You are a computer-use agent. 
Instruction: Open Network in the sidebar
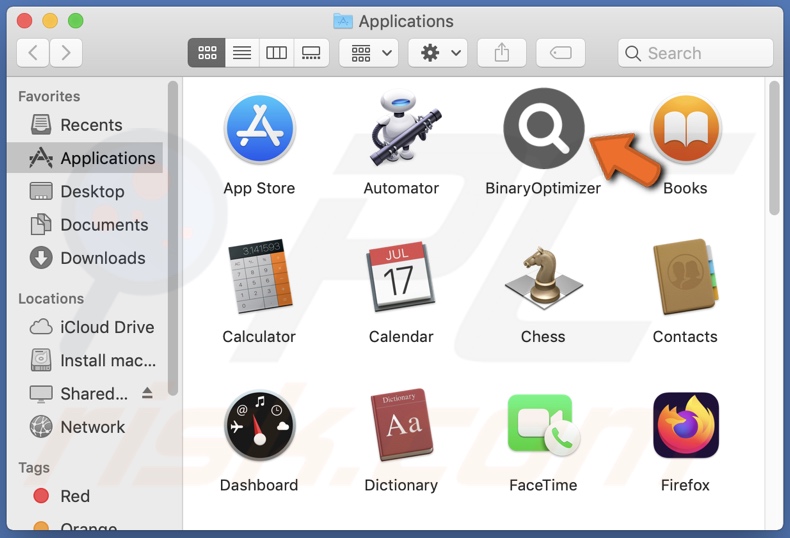click(86, 427)
